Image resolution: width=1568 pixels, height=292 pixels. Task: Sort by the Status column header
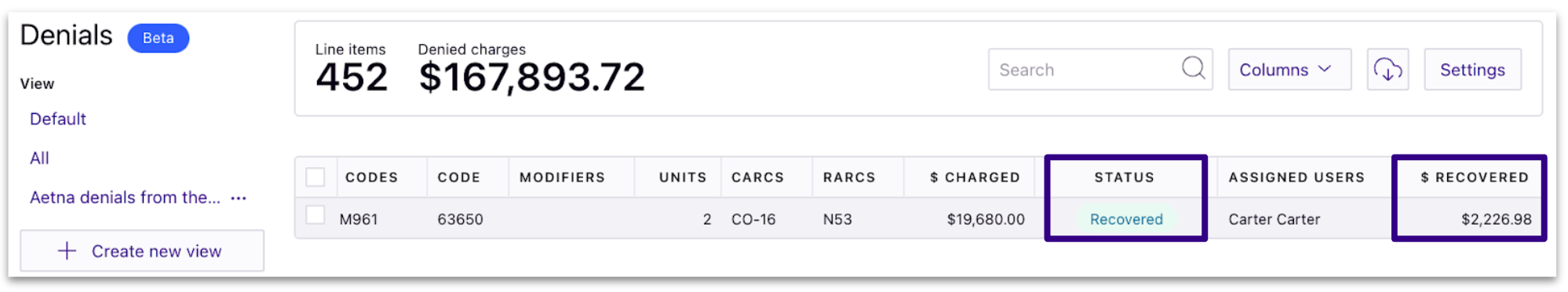click(1125, 177)
